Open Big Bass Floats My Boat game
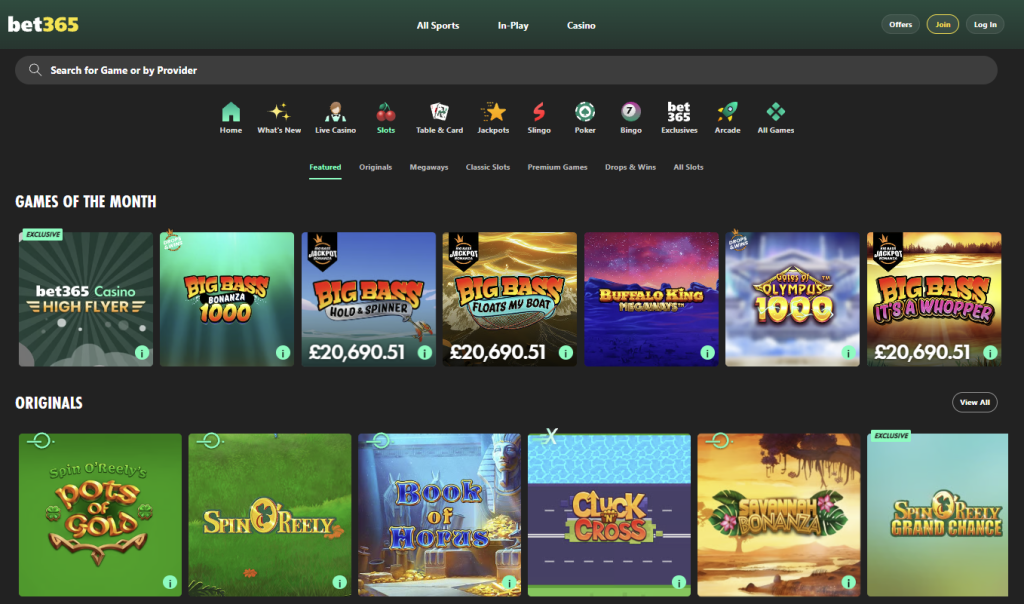The height and width of the screenshot is (604, 1024). point(509,299)
